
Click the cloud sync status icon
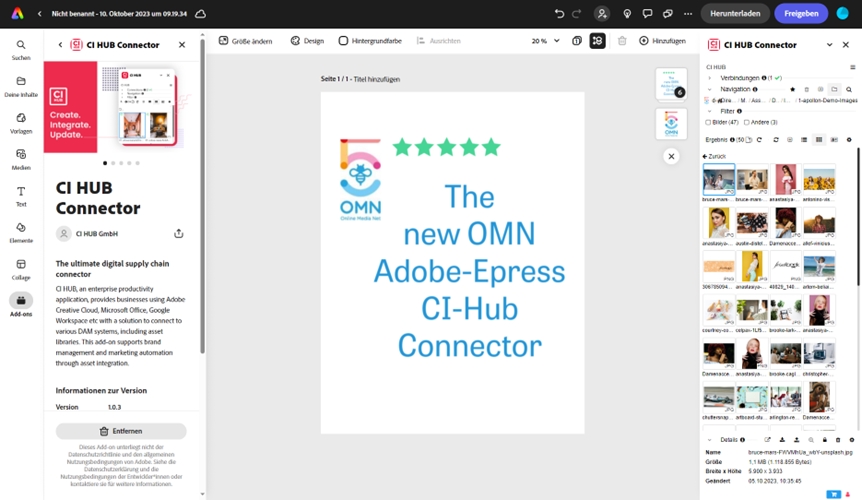(201, 13)
